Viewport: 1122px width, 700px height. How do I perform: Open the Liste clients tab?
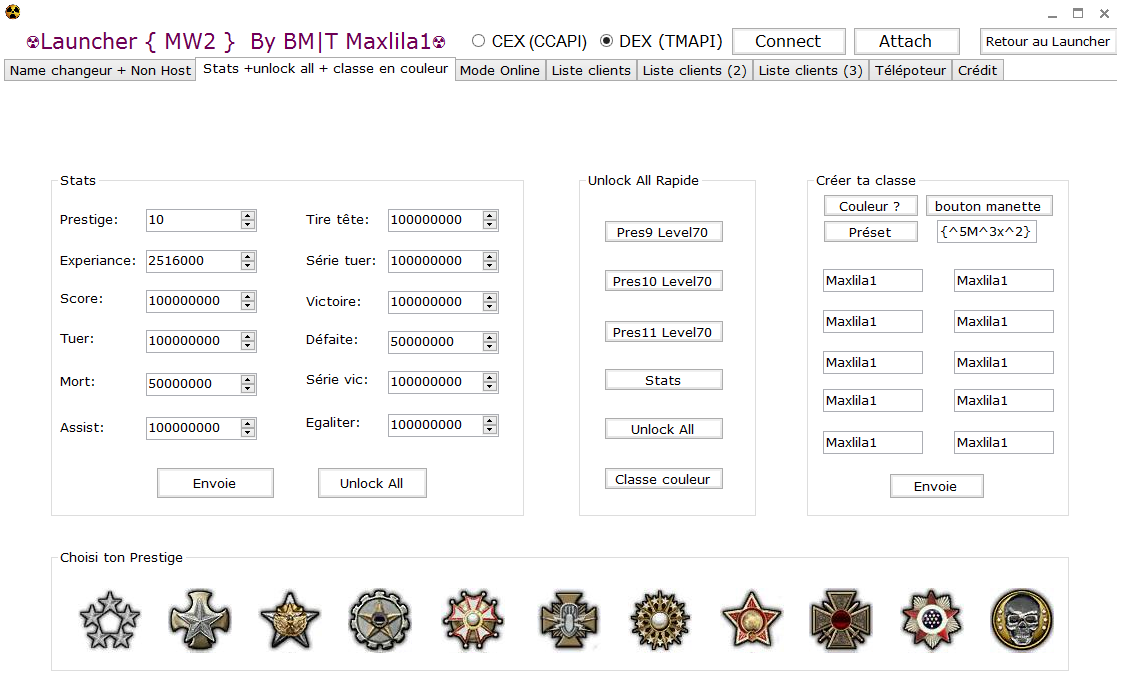[591, 70]
